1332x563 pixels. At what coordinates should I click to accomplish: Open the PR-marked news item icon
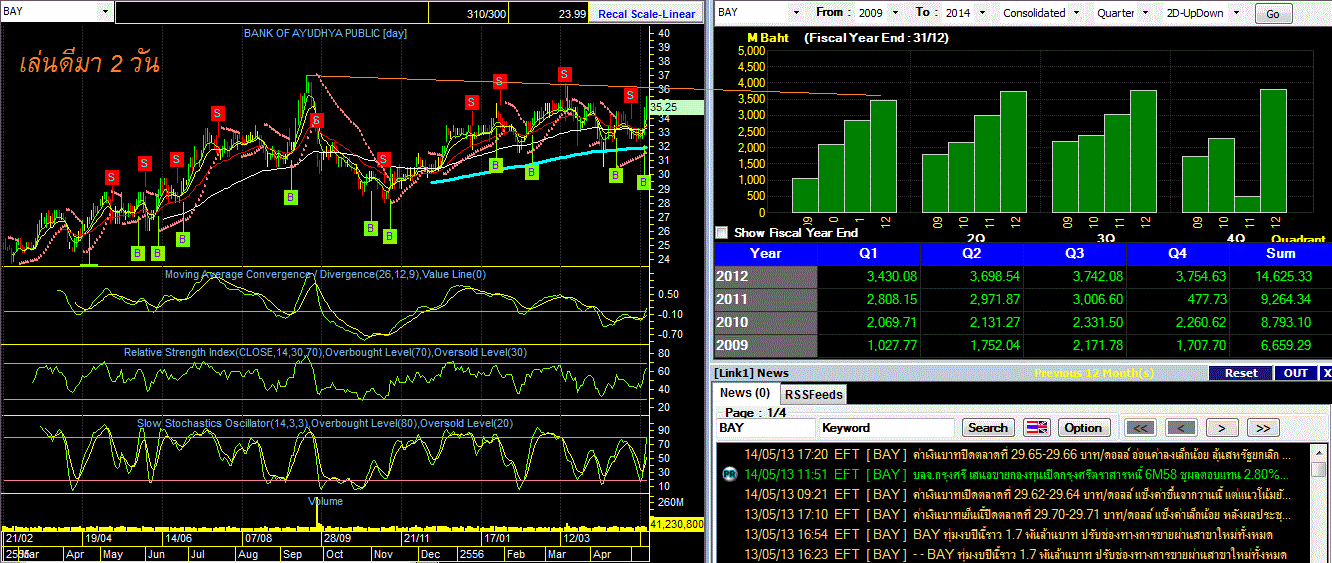pyautogui.click(x=728, y=473)
